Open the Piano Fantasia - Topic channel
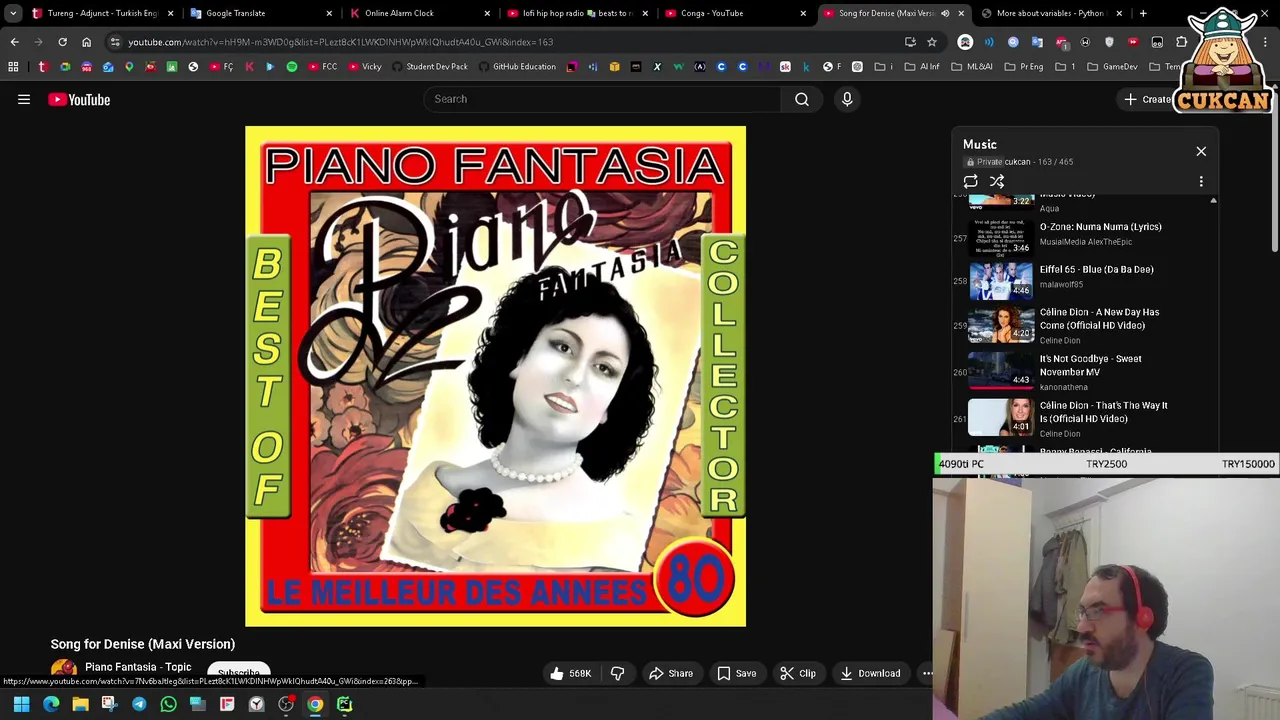Viewport: 1280px width, 720px height. coord(138,667)
